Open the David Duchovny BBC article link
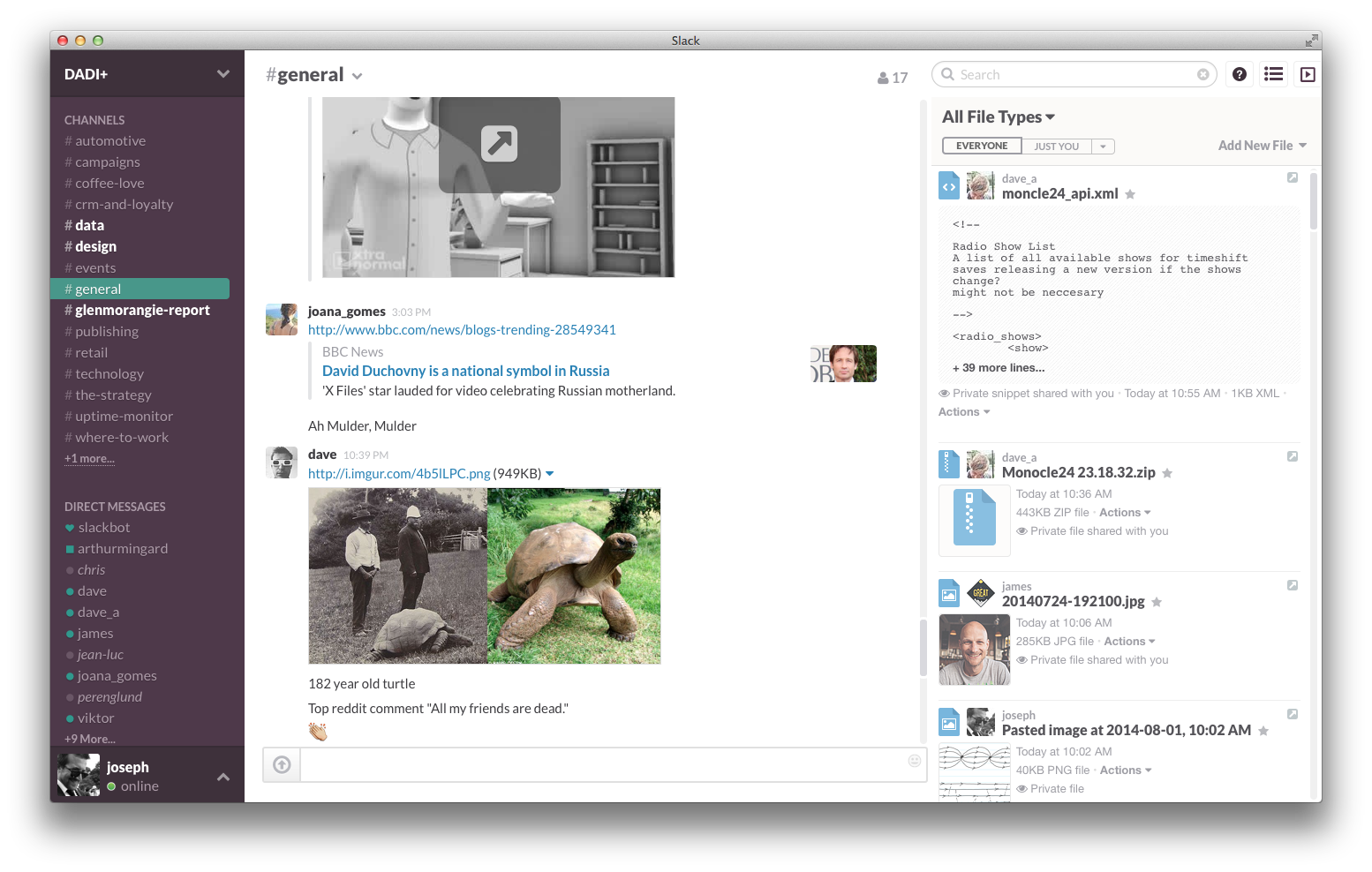 pos(465,371)
